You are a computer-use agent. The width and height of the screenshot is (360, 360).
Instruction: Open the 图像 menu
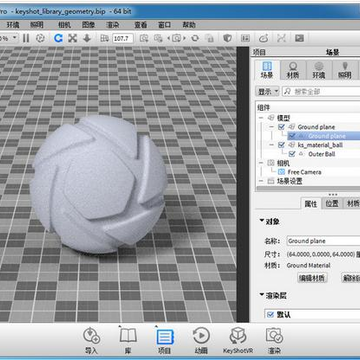tap(88, 25)
